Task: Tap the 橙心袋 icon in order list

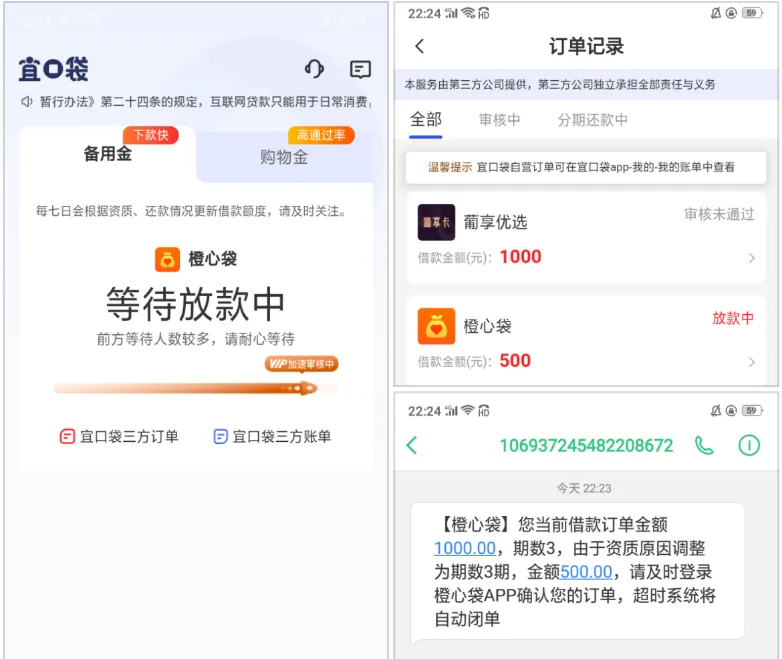Action: pyautogui.click(x=436, y=326)
